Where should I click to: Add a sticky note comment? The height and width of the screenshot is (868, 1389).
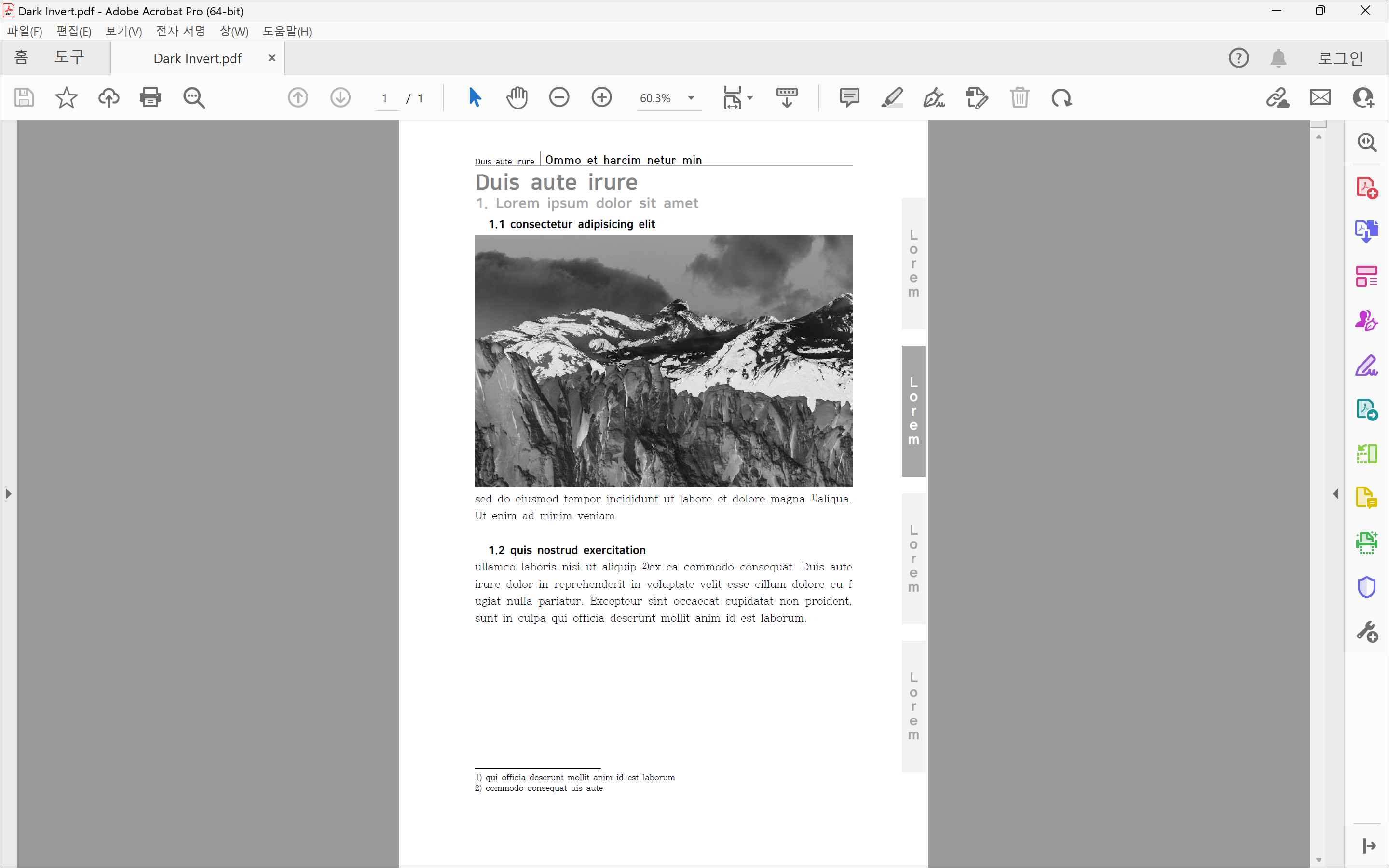[x=849, y=97]
